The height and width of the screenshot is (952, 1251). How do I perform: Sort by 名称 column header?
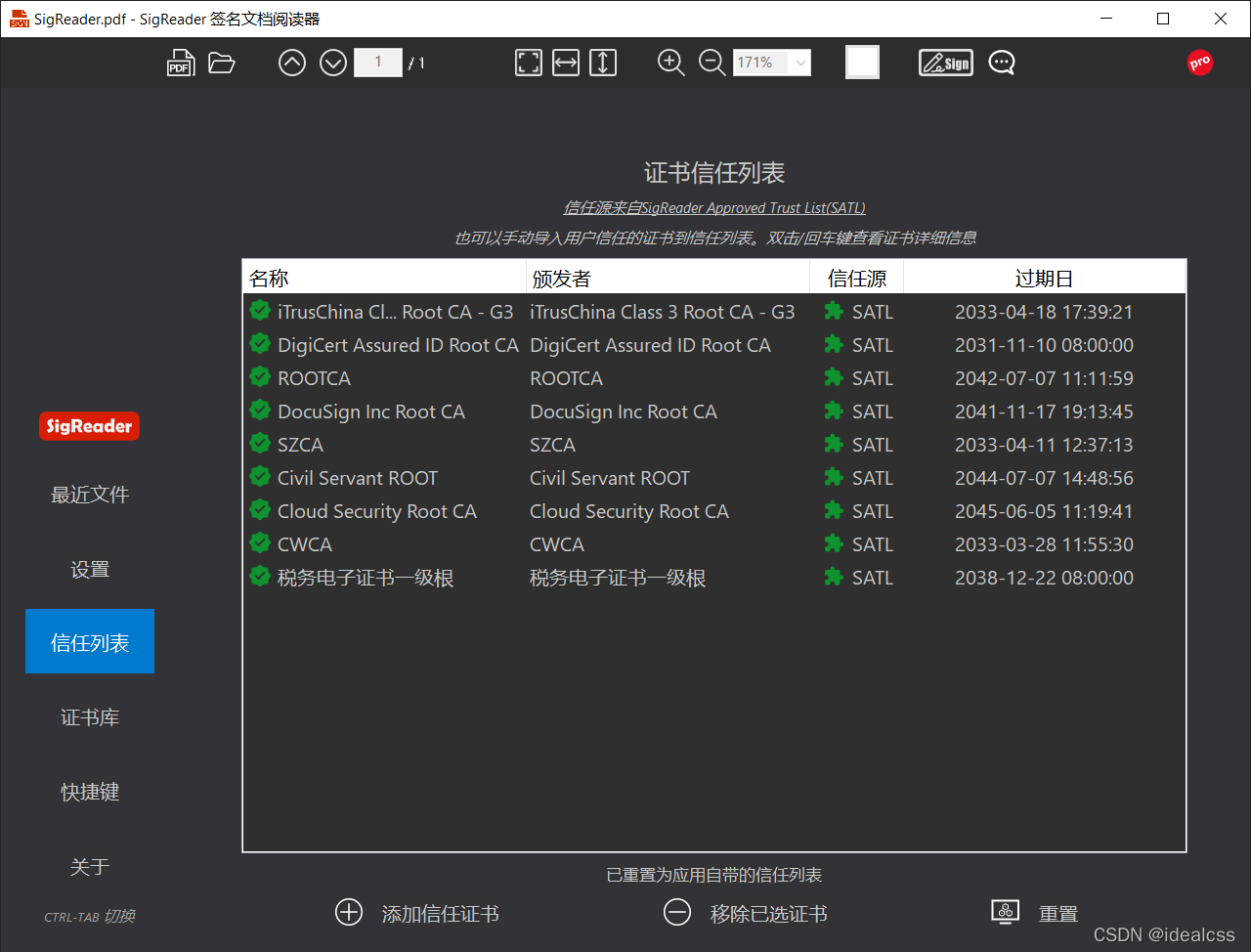pyautogui.click(x=384, y=278)
